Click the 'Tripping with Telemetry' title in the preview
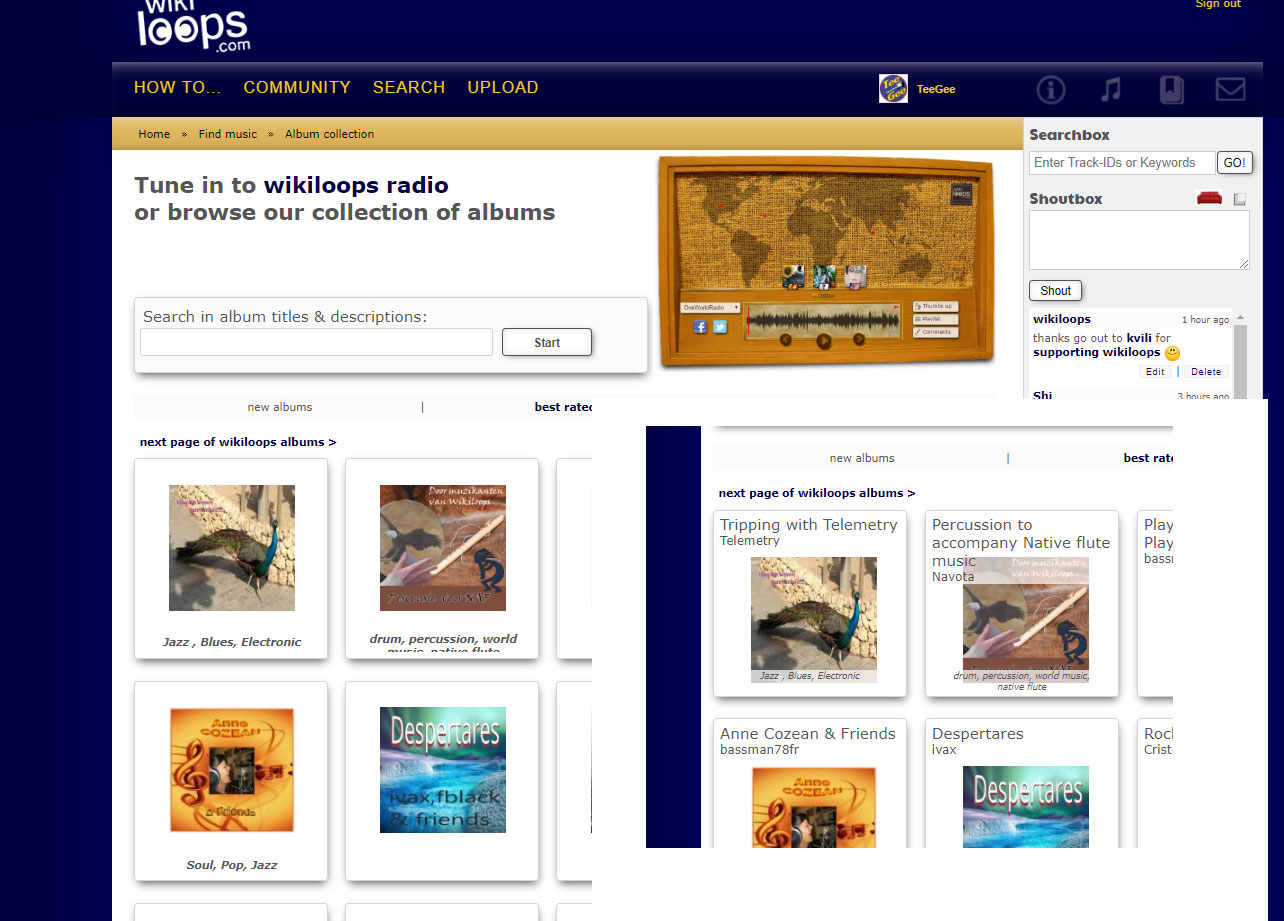Image resolution: width=1284 pixels, height=921 pixels. 809,524
